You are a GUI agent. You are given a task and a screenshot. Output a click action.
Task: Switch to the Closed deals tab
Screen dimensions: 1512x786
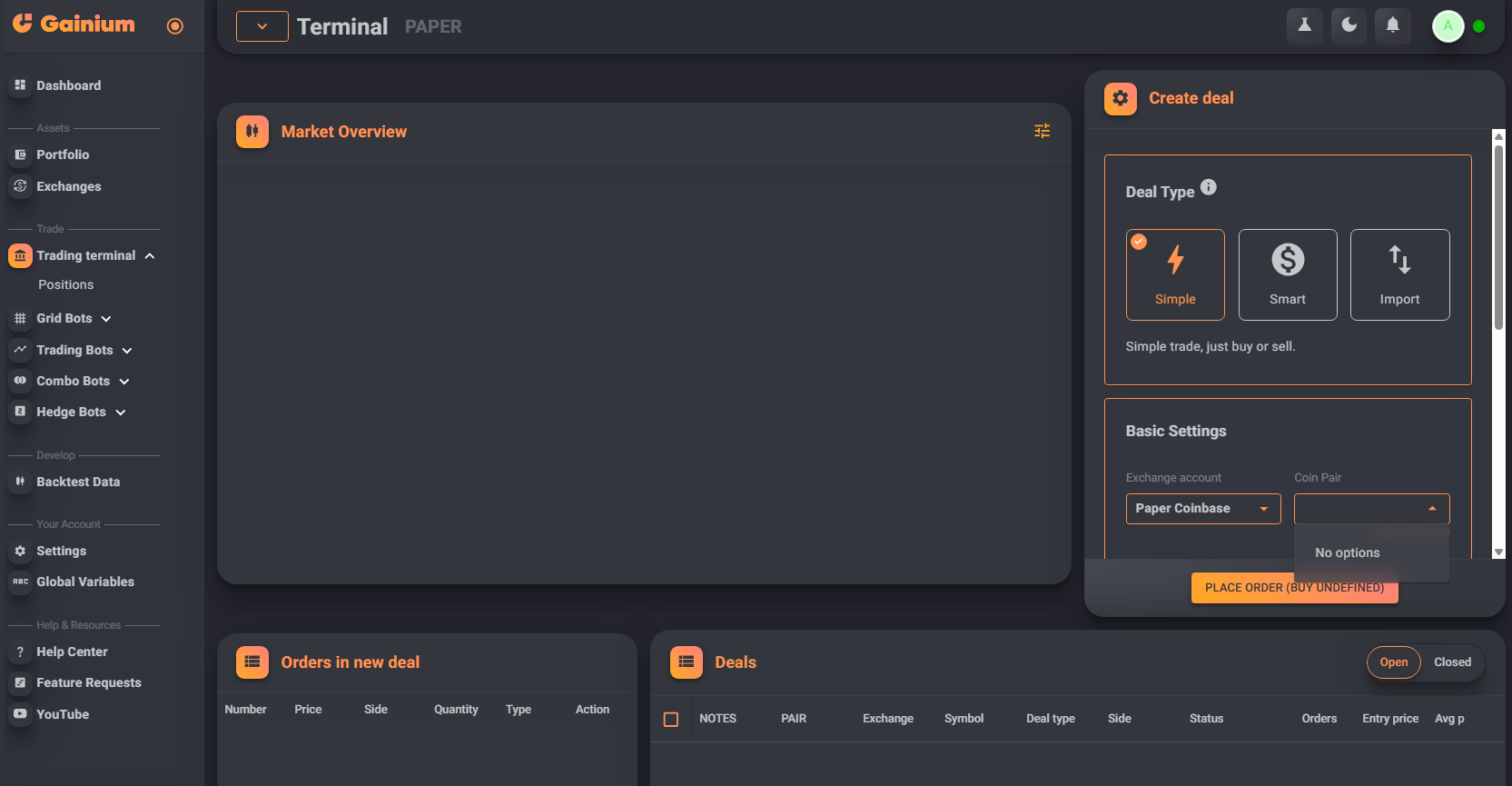tap(1451, 662)
